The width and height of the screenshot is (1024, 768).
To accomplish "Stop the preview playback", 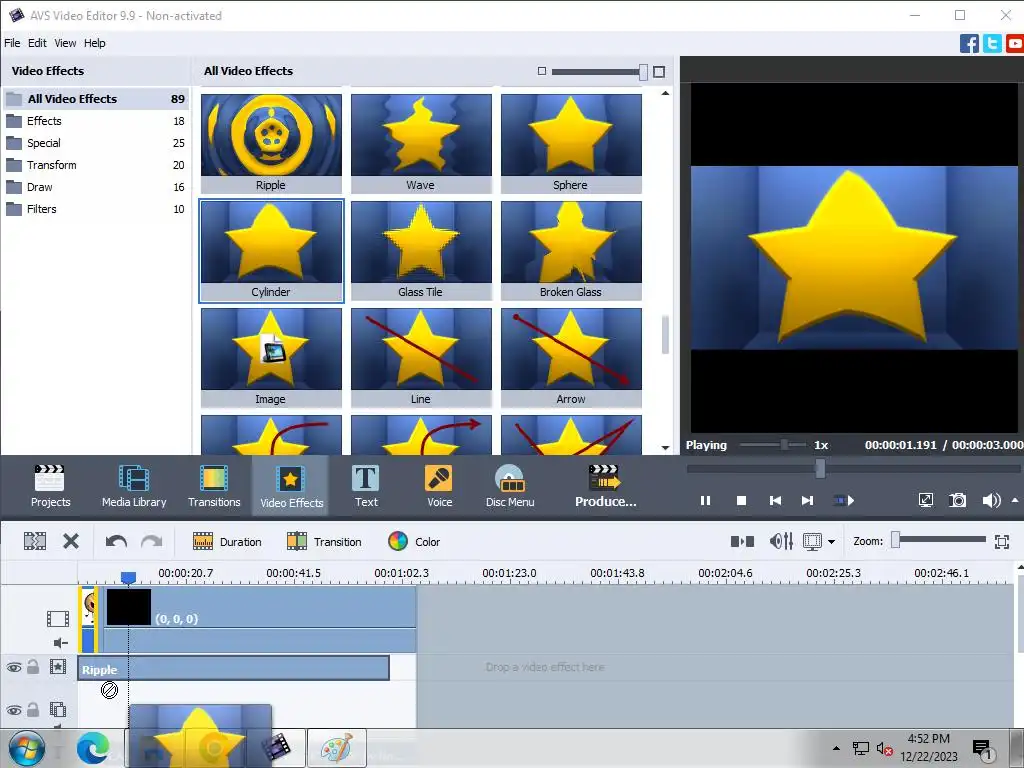I will click(x=741, y=500).
